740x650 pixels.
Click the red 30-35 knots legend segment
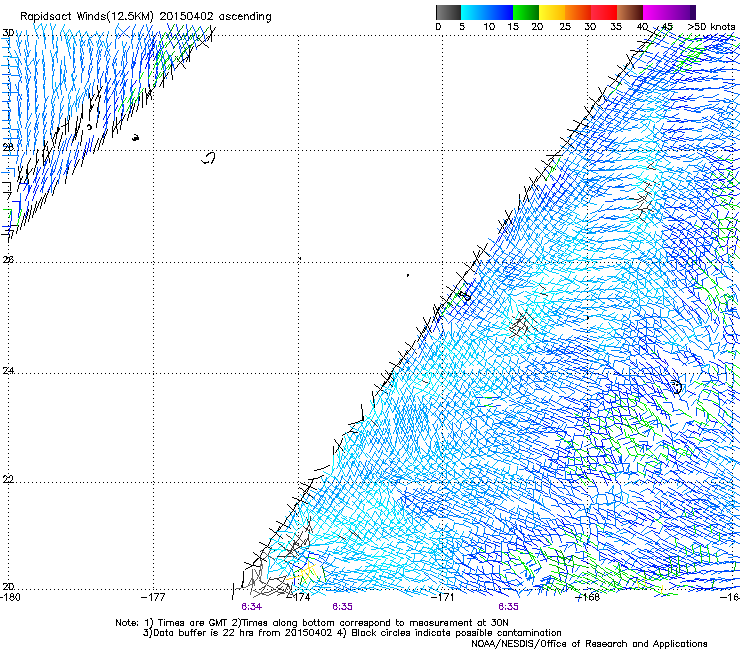point(604,12)
